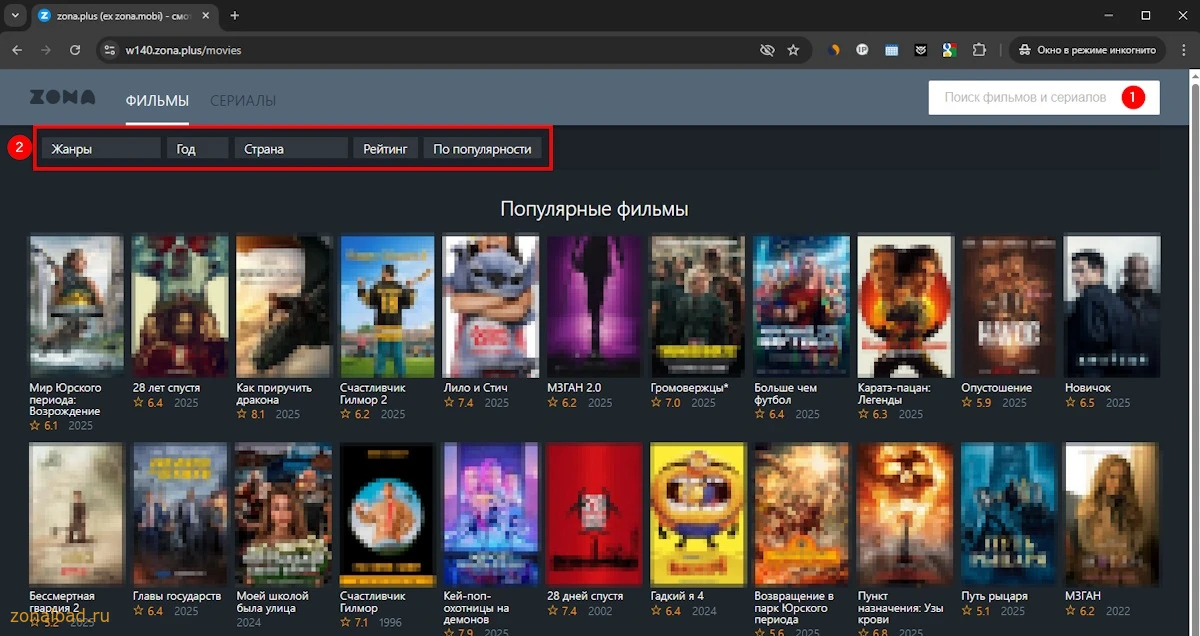The height and width of the screenshot is (636, 1200).
Task: Click the Популярные фильмы heading
Action: point(594,209)
